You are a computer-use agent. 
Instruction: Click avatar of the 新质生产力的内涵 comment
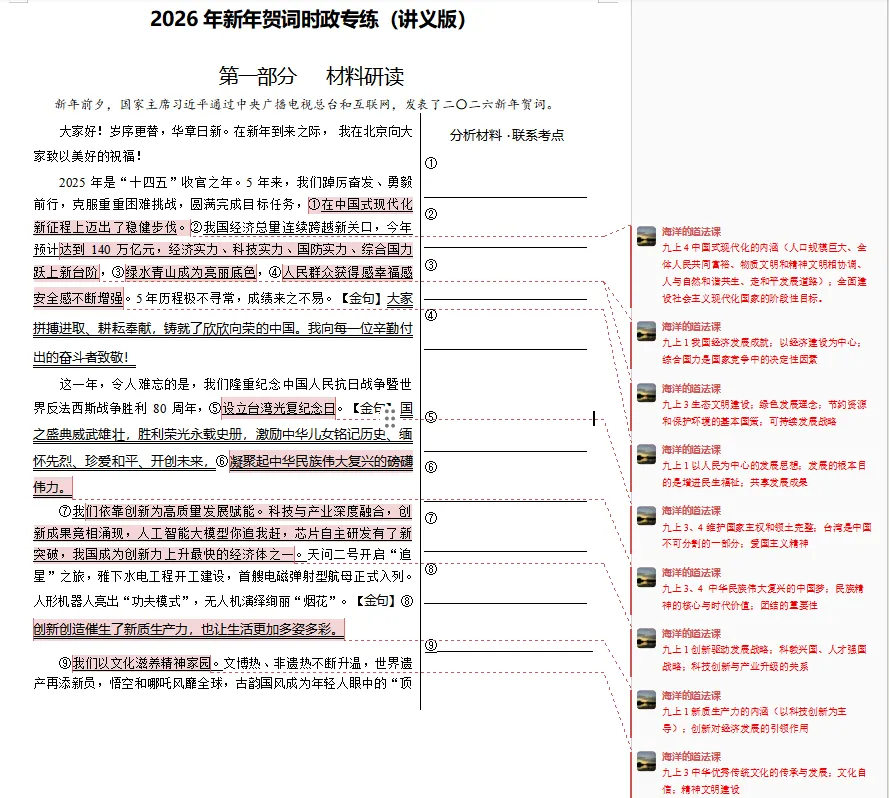click(646, 700)
